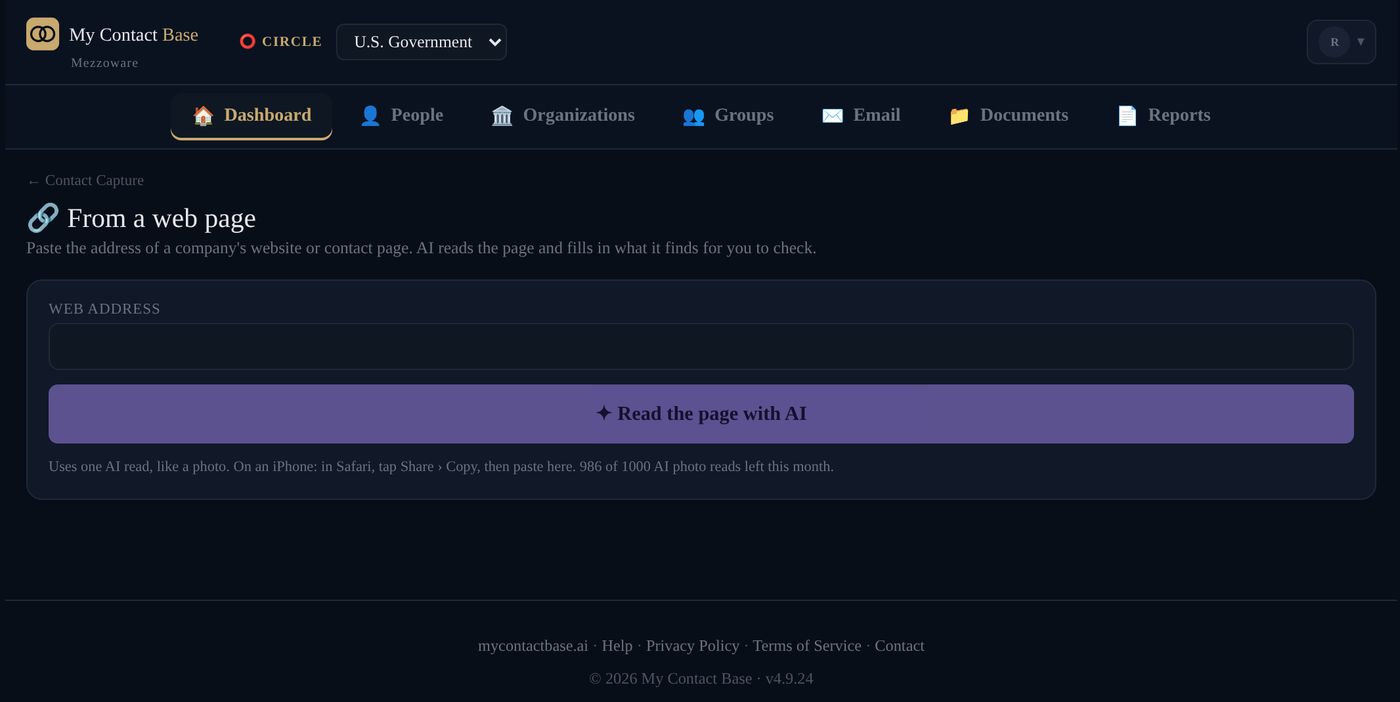The image size is (1400, 702).
Task: View the Reports tab
Action: tap(1163, 116)
